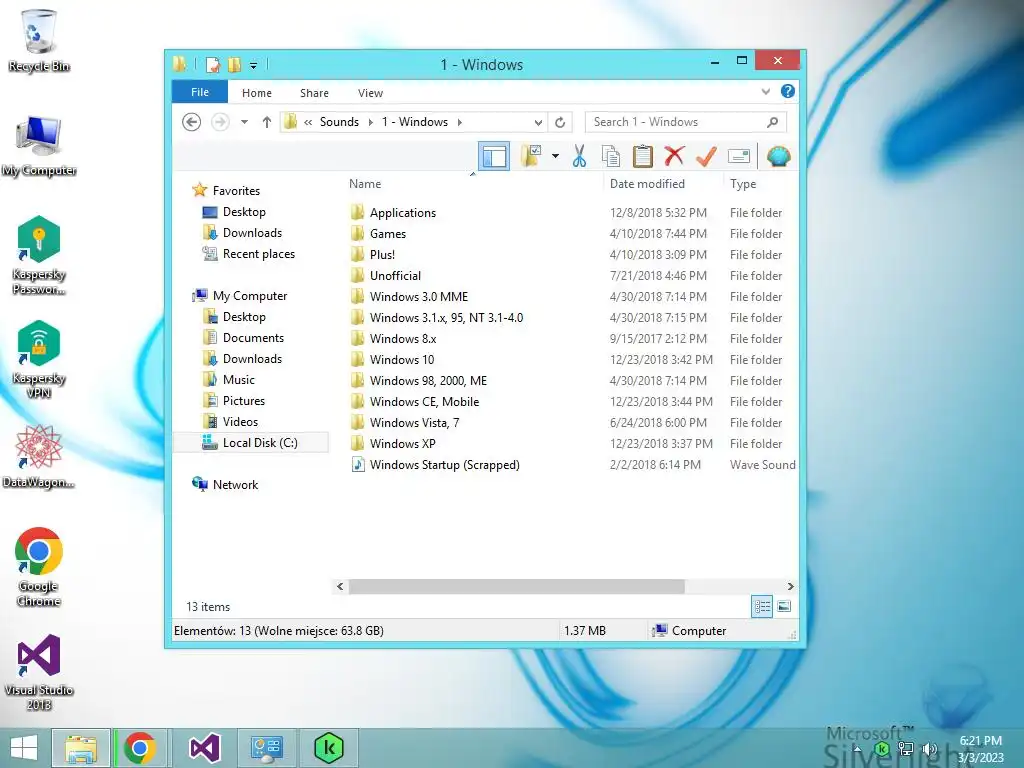Image resolution: width=1024 pixels, height=768 pixels.
Task: Click the shell globe toolbar icon
Action: pos(778,157)
